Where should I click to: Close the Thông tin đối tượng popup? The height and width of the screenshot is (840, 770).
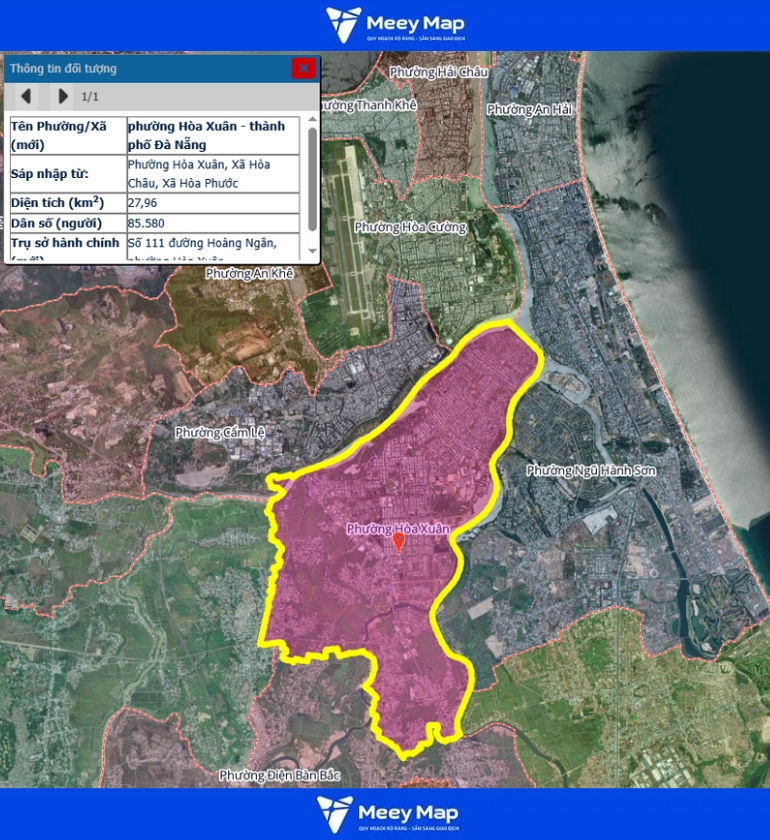click(x=303, y=68)
